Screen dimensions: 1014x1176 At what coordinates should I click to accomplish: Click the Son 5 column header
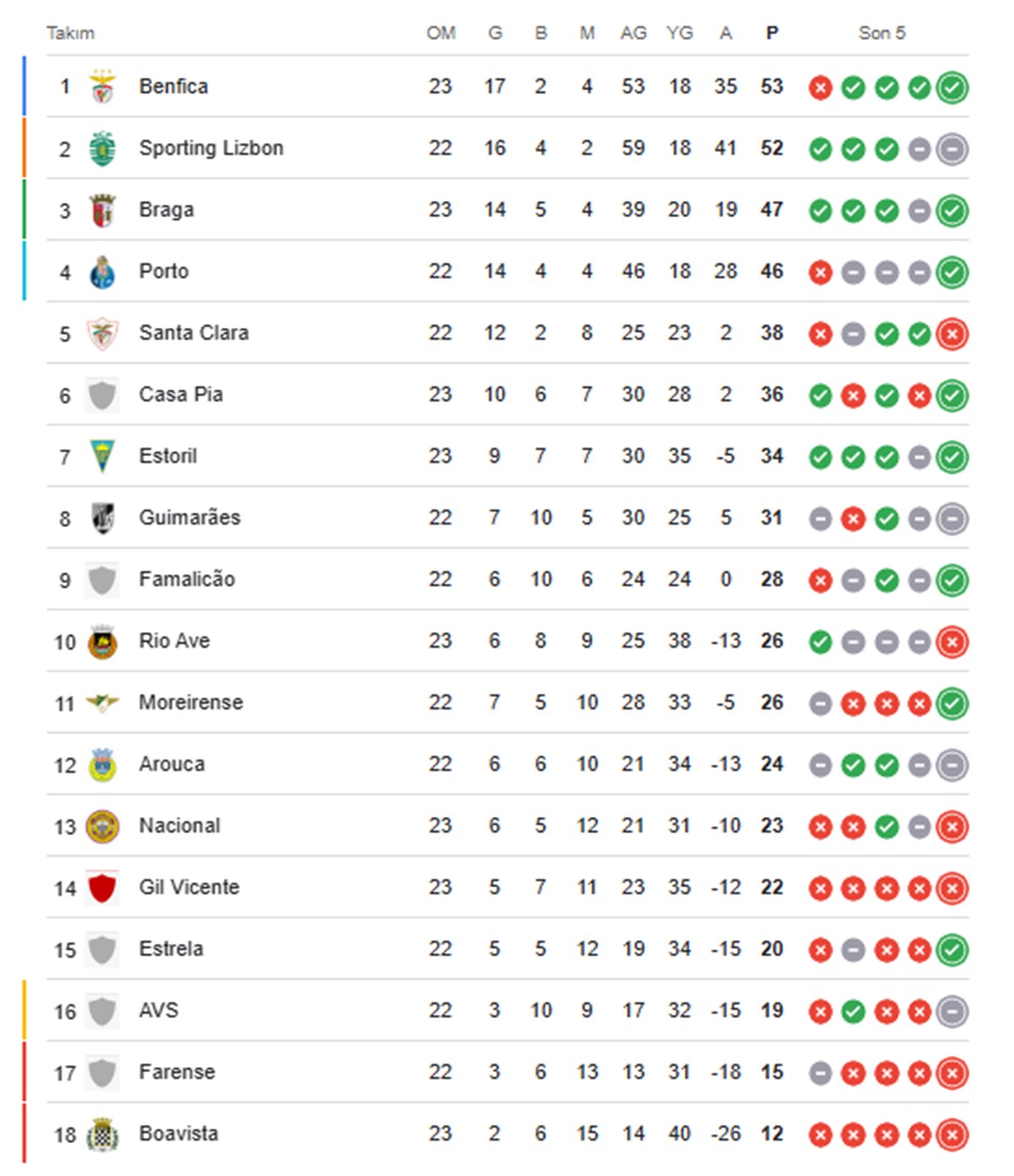pyautogui.click(x=881, y=33)
